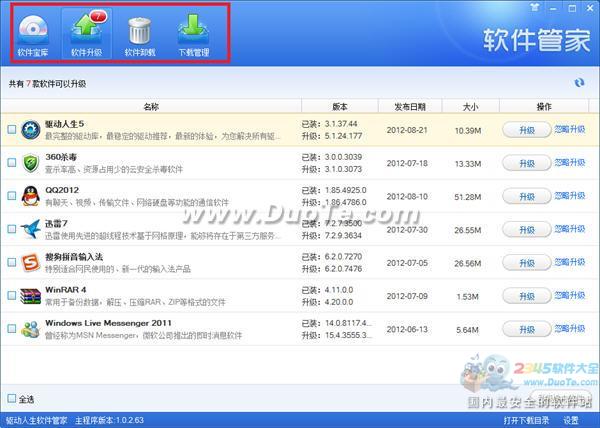This screenshot has width=600, height=428.
Task: Click 升级 button for 迅雷7
Action: tap(527, 230)
